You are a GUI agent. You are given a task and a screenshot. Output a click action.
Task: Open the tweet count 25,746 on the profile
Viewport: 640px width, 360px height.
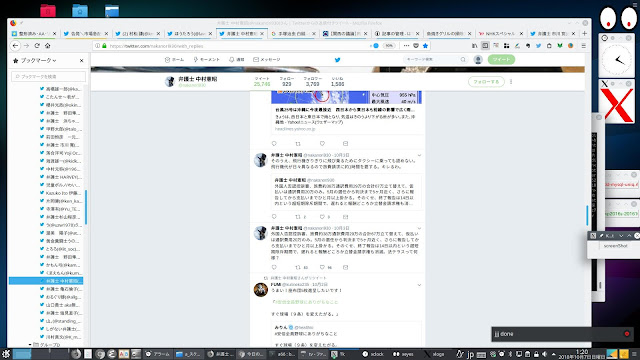point(262,82)
